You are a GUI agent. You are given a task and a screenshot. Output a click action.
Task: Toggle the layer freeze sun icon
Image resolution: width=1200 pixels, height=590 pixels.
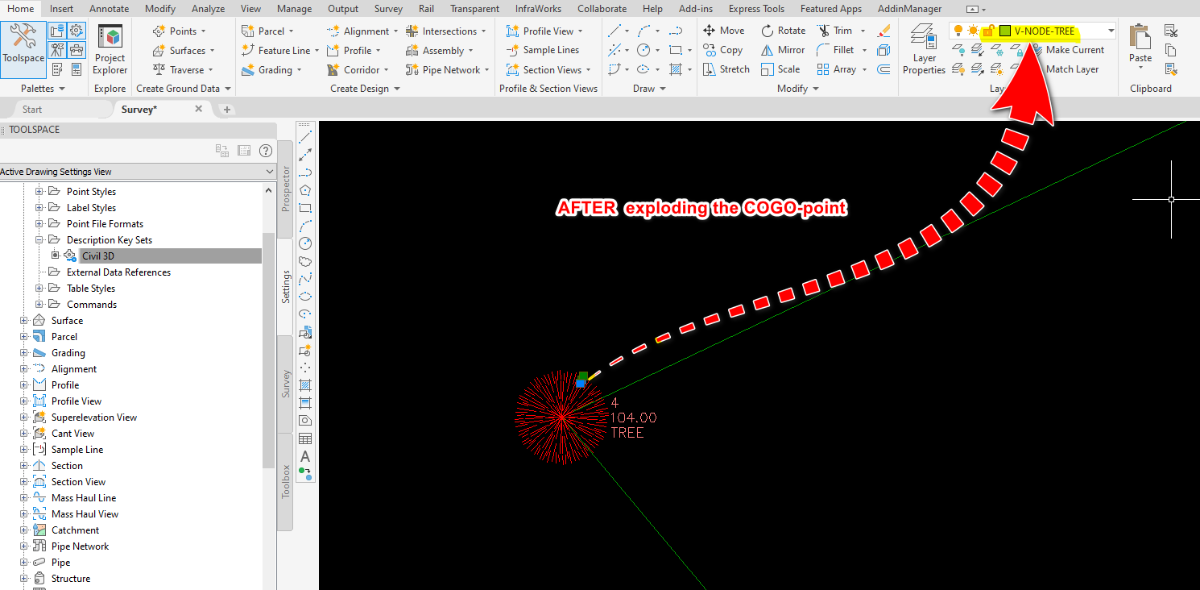point(972,31)
